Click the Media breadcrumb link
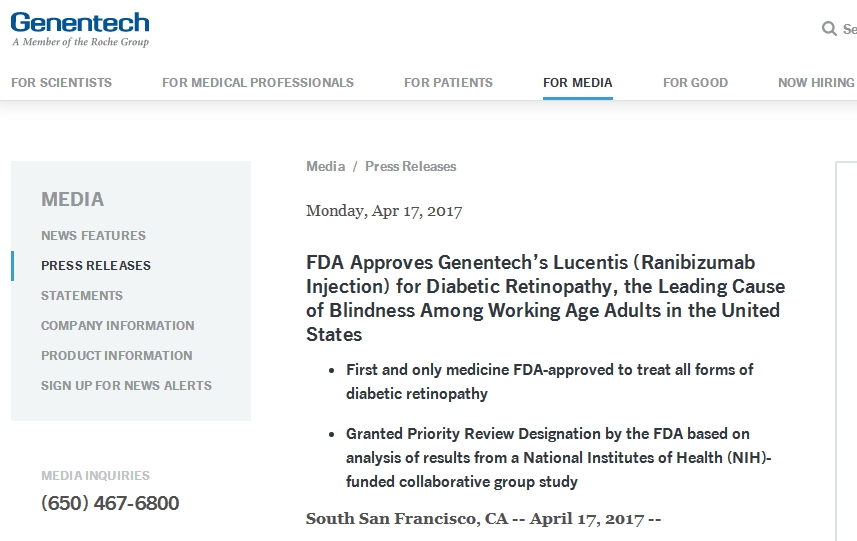 pyautogui.click(x=325, y=167)
